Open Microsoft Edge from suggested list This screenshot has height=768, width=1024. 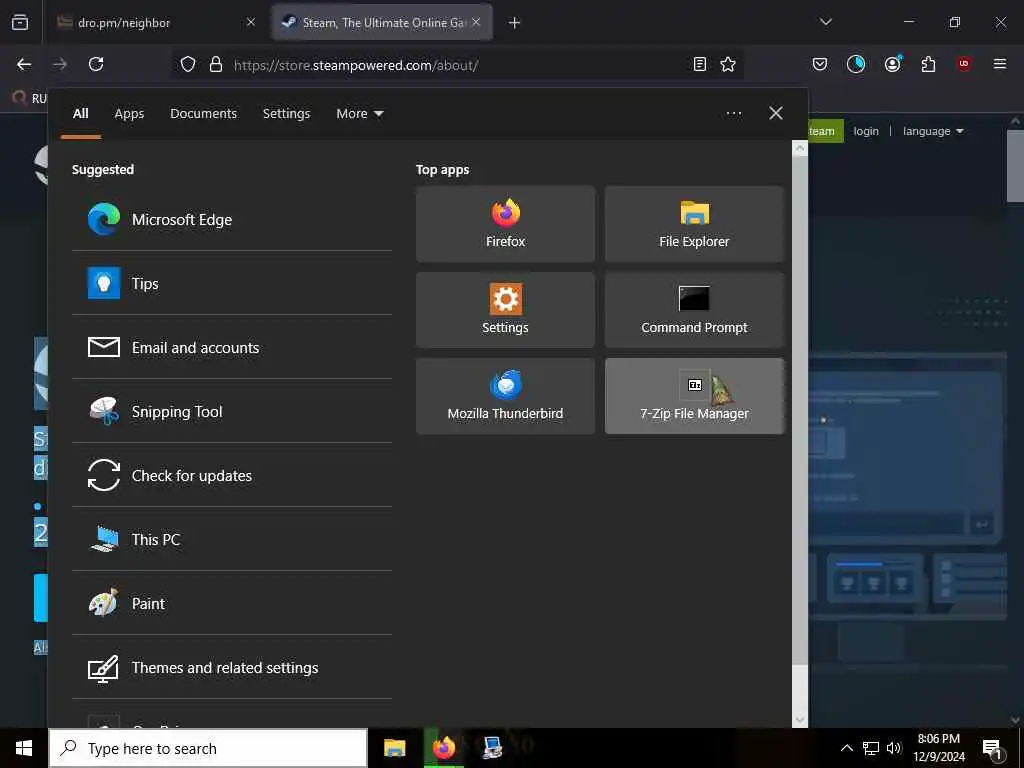coord(232,219)
